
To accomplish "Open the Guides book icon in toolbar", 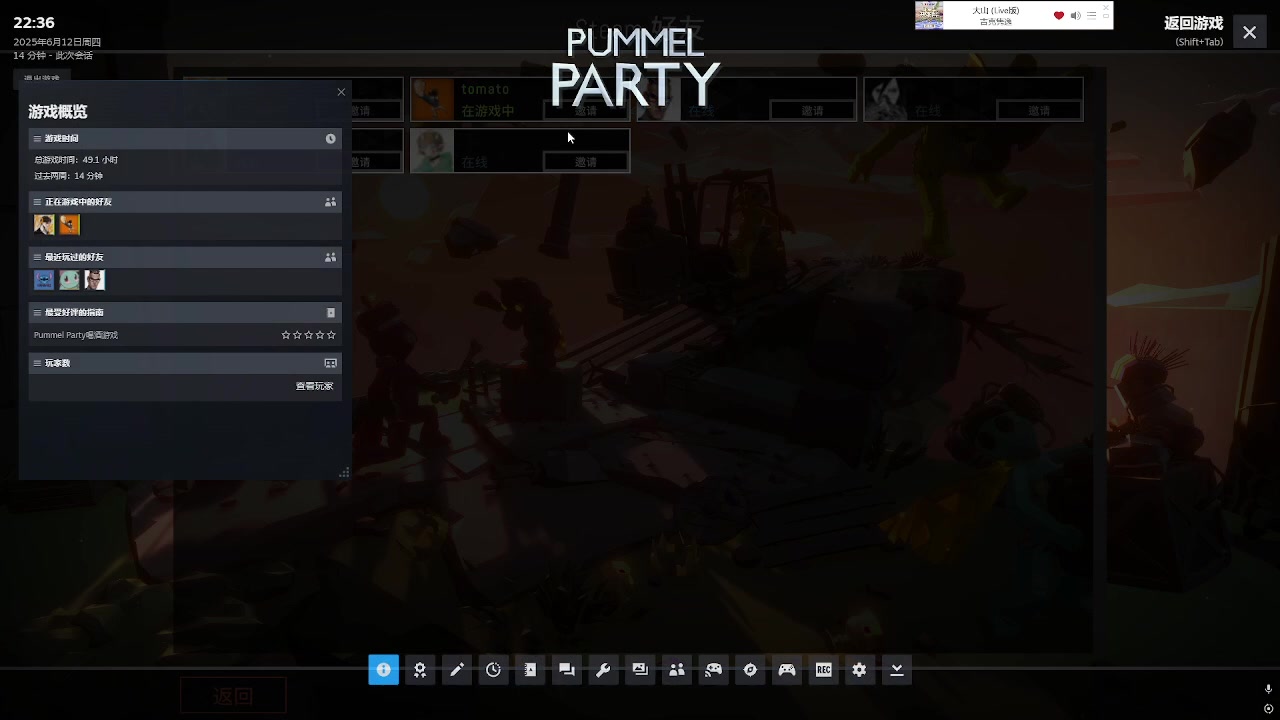I will tap(530, 670).
